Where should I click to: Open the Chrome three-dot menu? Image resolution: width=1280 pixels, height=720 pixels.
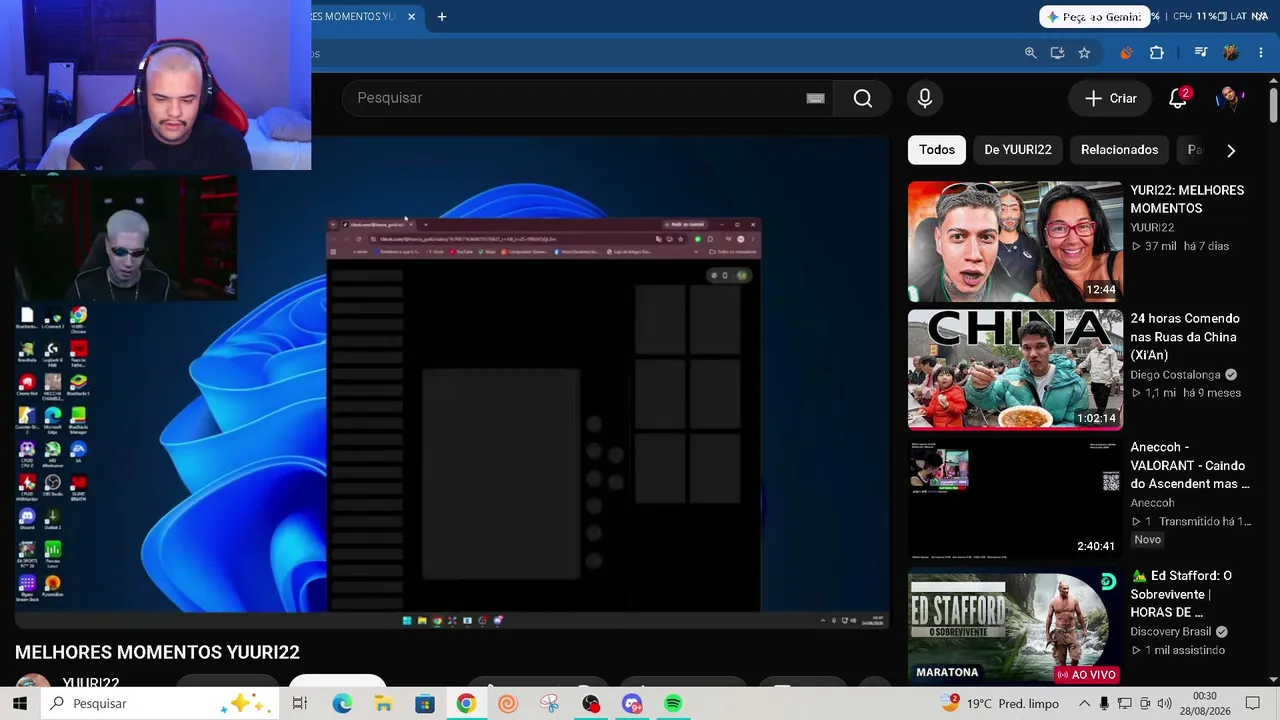(x=1261, y=53)
